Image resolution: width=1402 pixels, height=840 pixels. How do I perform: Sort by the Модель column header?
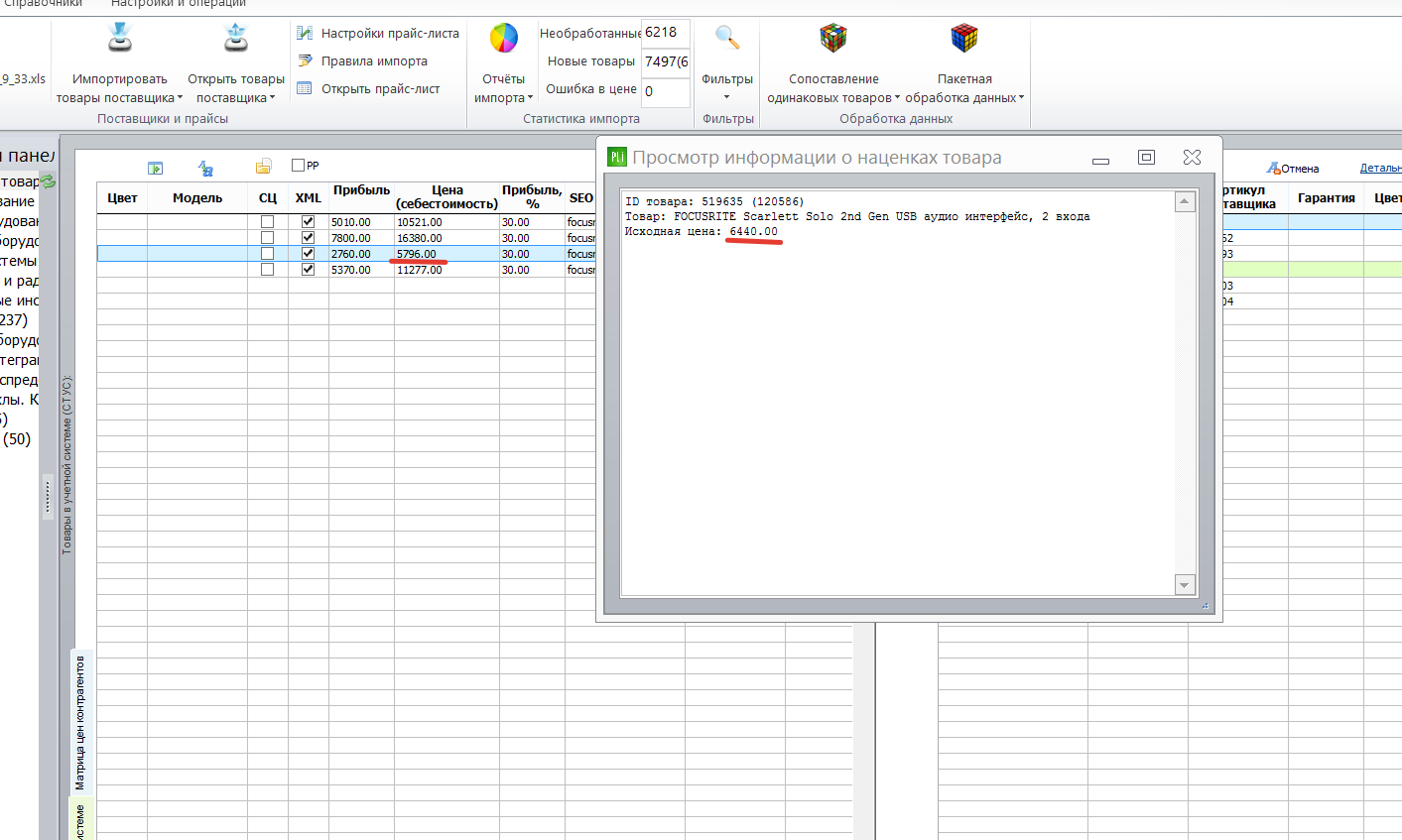(197, 198)
